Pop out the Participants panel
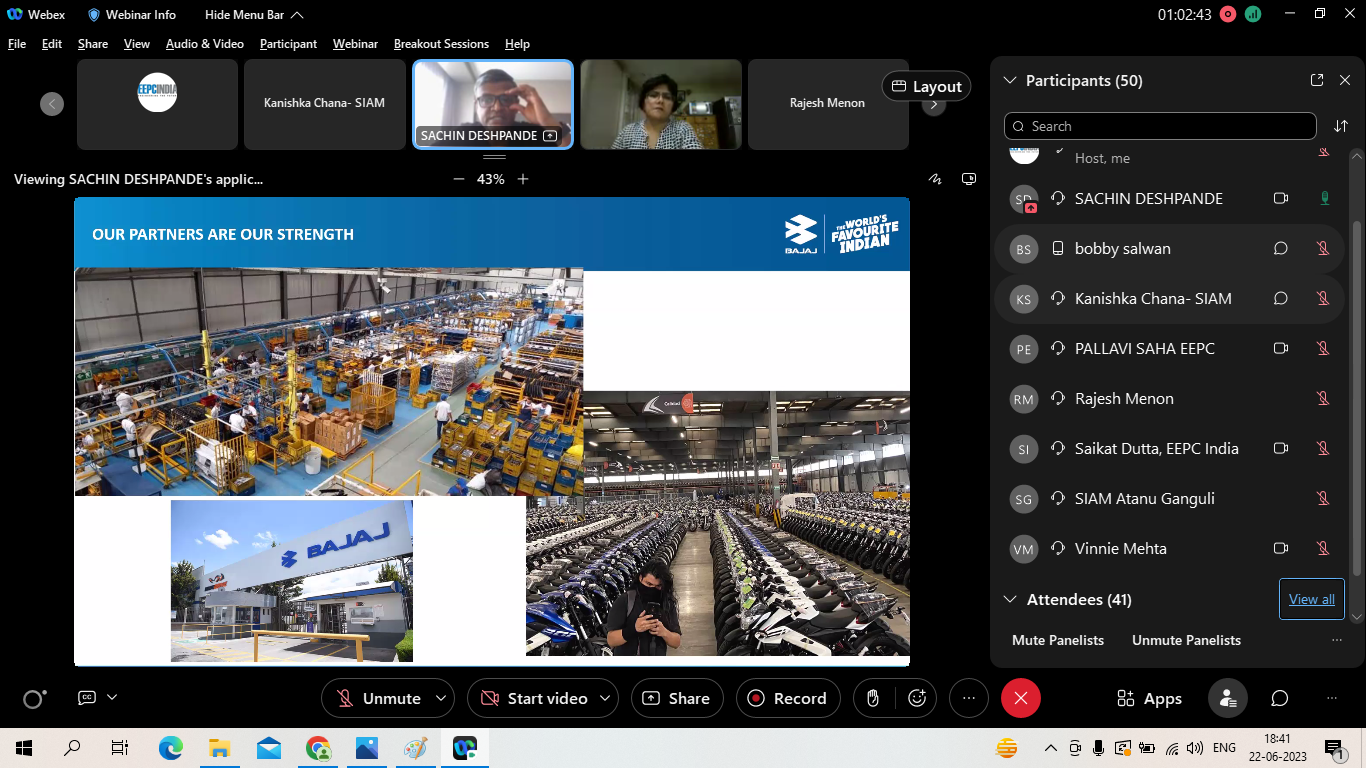 [x=1317, y=80]
